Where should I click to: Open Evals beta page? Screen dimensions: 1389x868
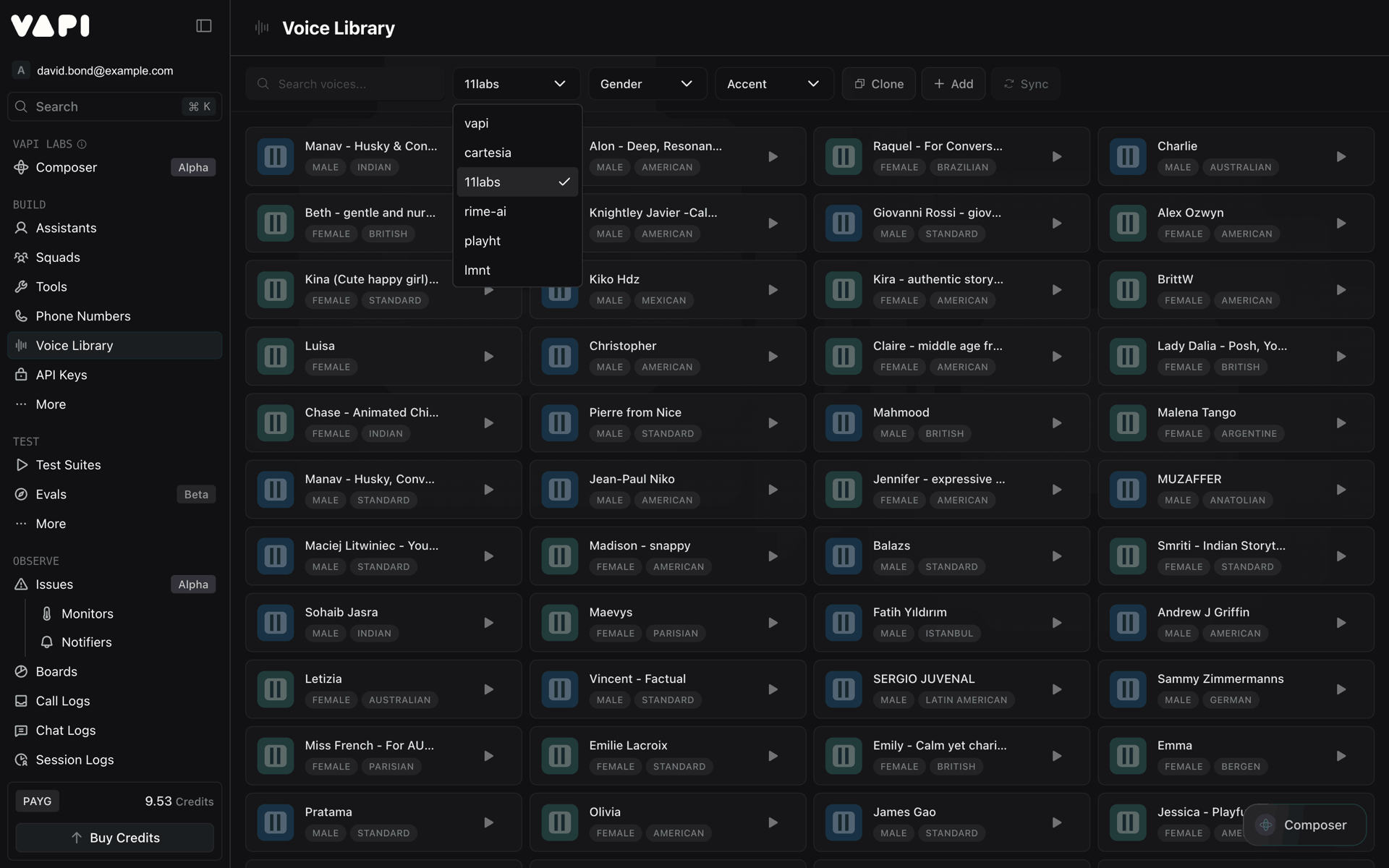coord(115,495)
